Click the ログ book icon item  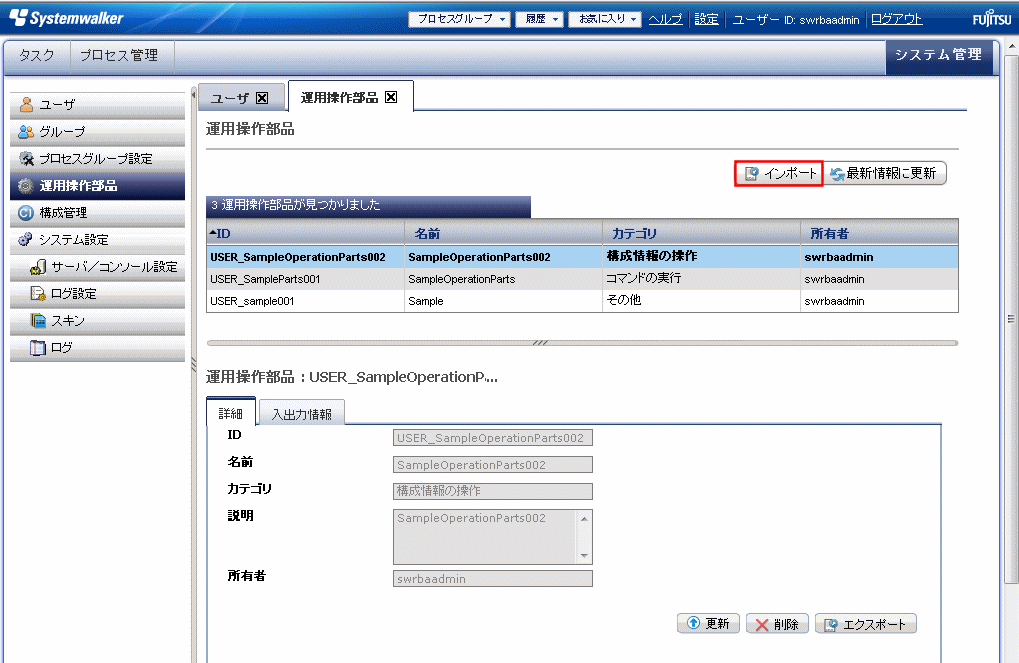(39, 348)
